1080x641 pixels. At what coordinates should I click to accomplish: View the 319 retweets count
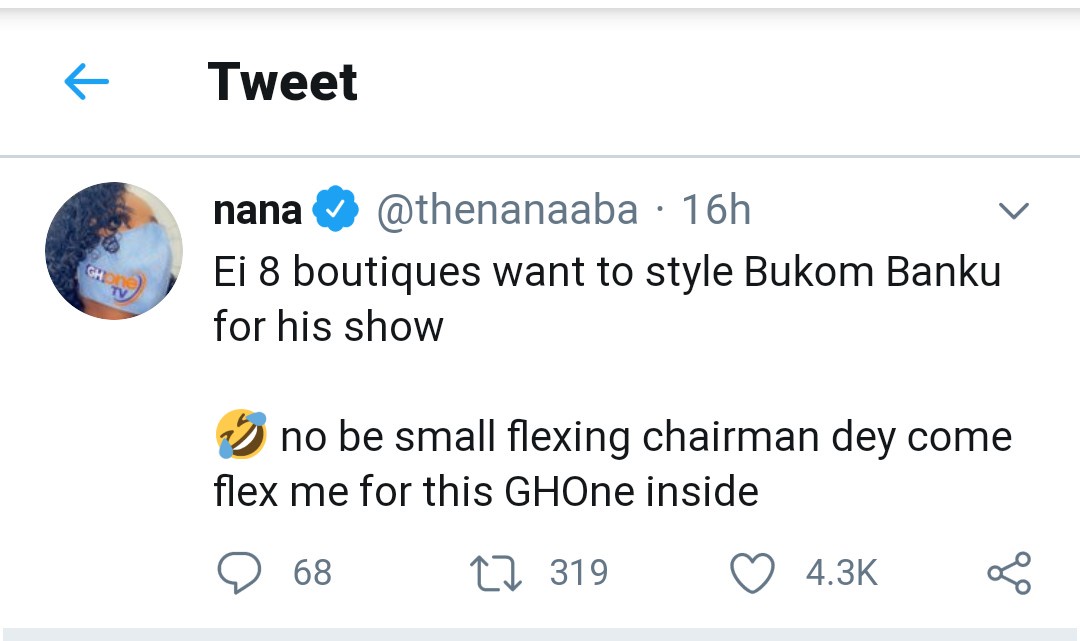[579, 573]
